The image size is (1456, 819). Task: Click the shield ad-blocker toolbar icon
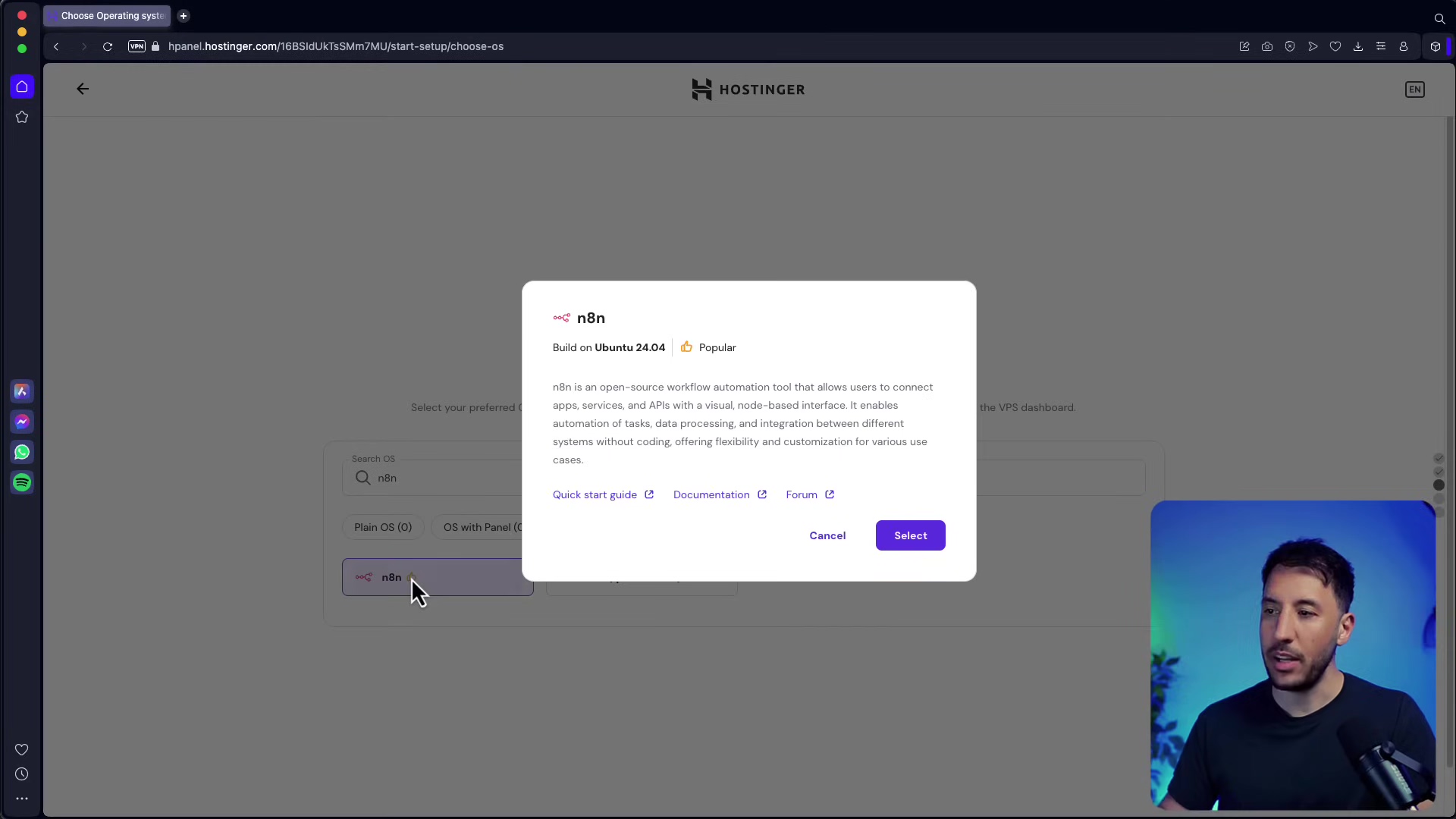pos(1290,46)
